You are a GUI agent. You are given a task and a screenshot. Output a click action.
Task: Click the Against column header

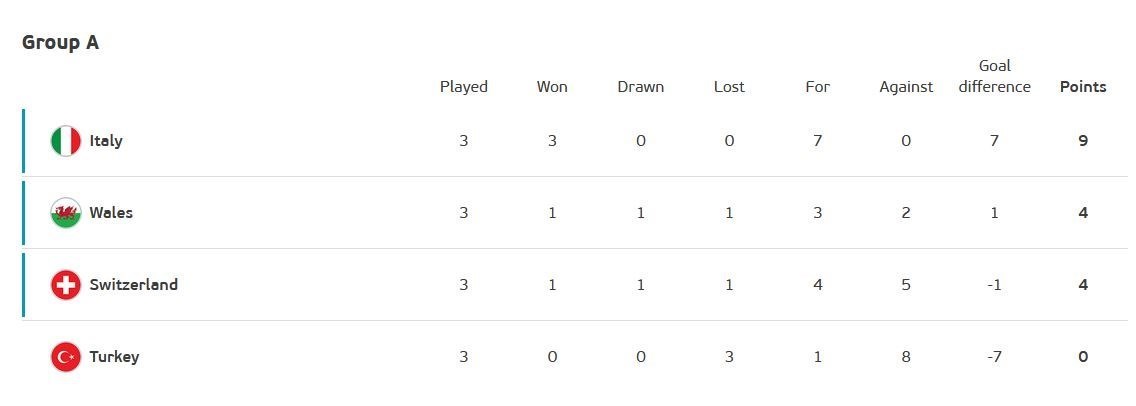[906, 87]
